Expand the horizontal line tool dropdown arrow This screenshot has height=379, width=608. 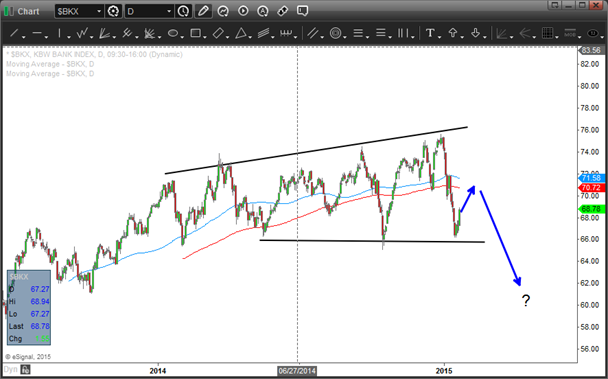coord(47,36)
